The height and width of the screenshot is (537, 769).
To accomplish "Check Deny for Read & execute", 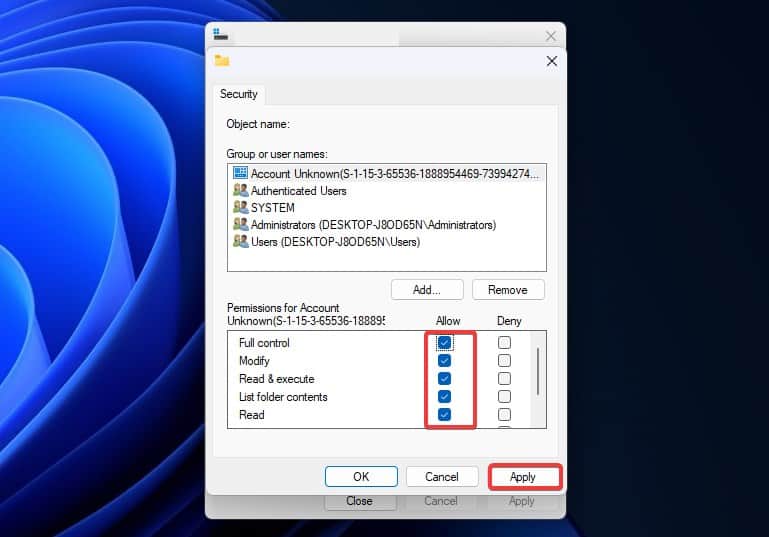I will coord(504,379).
